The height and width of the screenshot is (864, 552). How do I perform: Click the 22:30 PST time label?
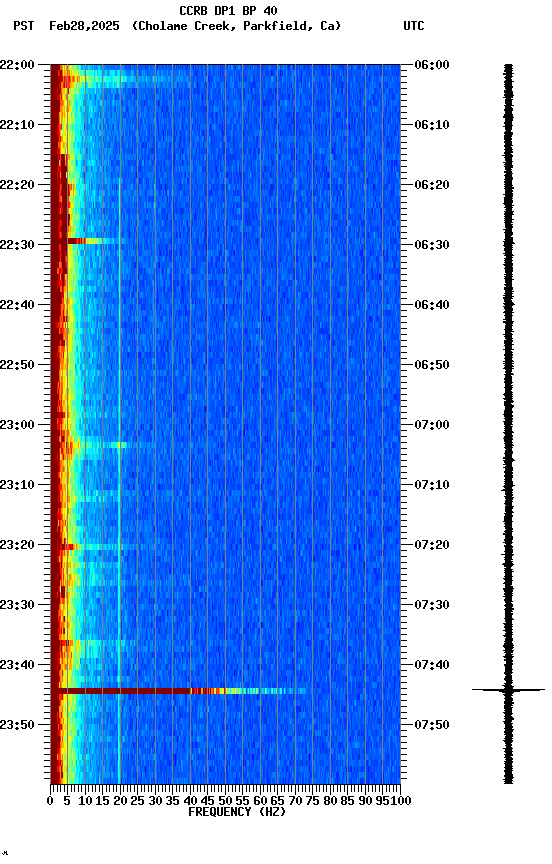pyautogui.click(x=17, y=245)
